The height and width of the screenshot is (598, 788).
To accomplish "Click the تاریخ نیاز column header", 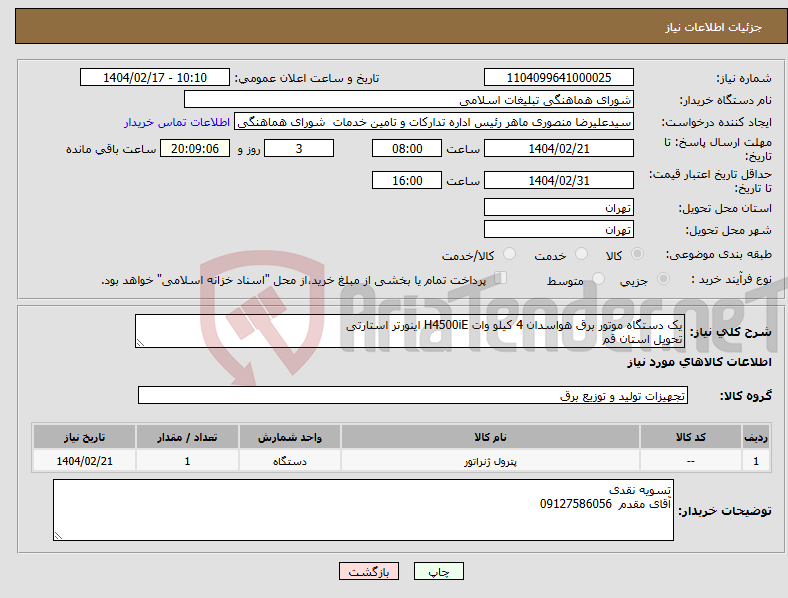I will click(84, 437).
